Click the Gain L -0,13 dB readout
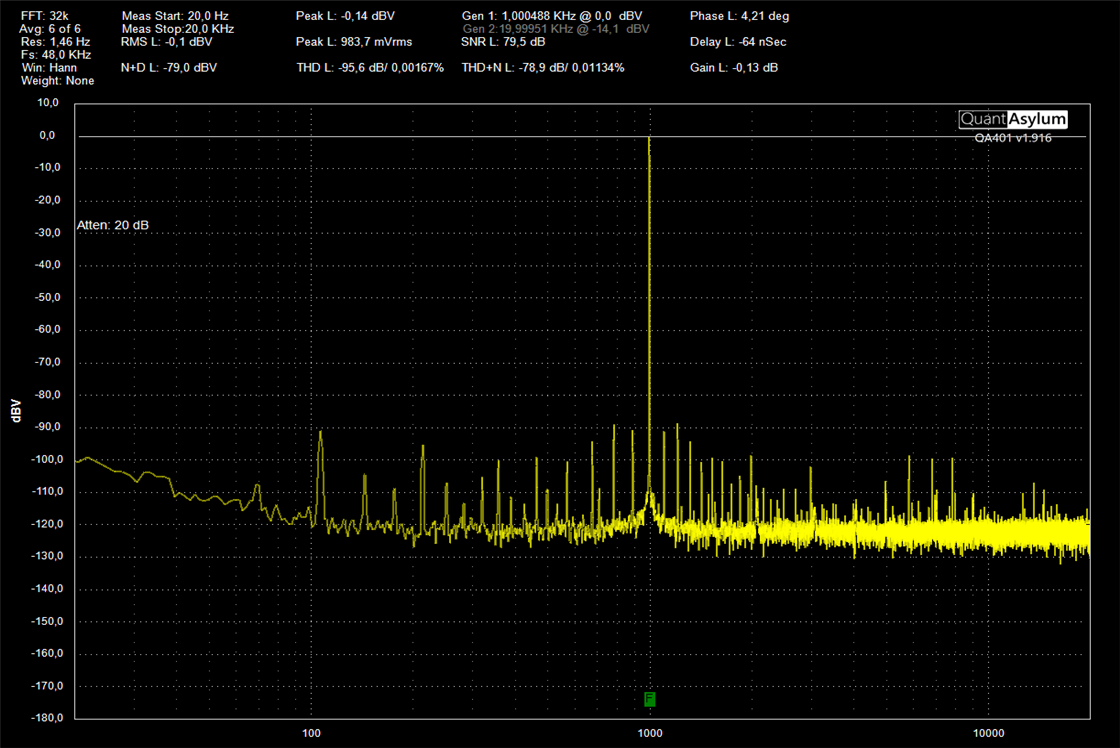The width and height of the screenshot is (1120, 748). [x=734, y=68]
